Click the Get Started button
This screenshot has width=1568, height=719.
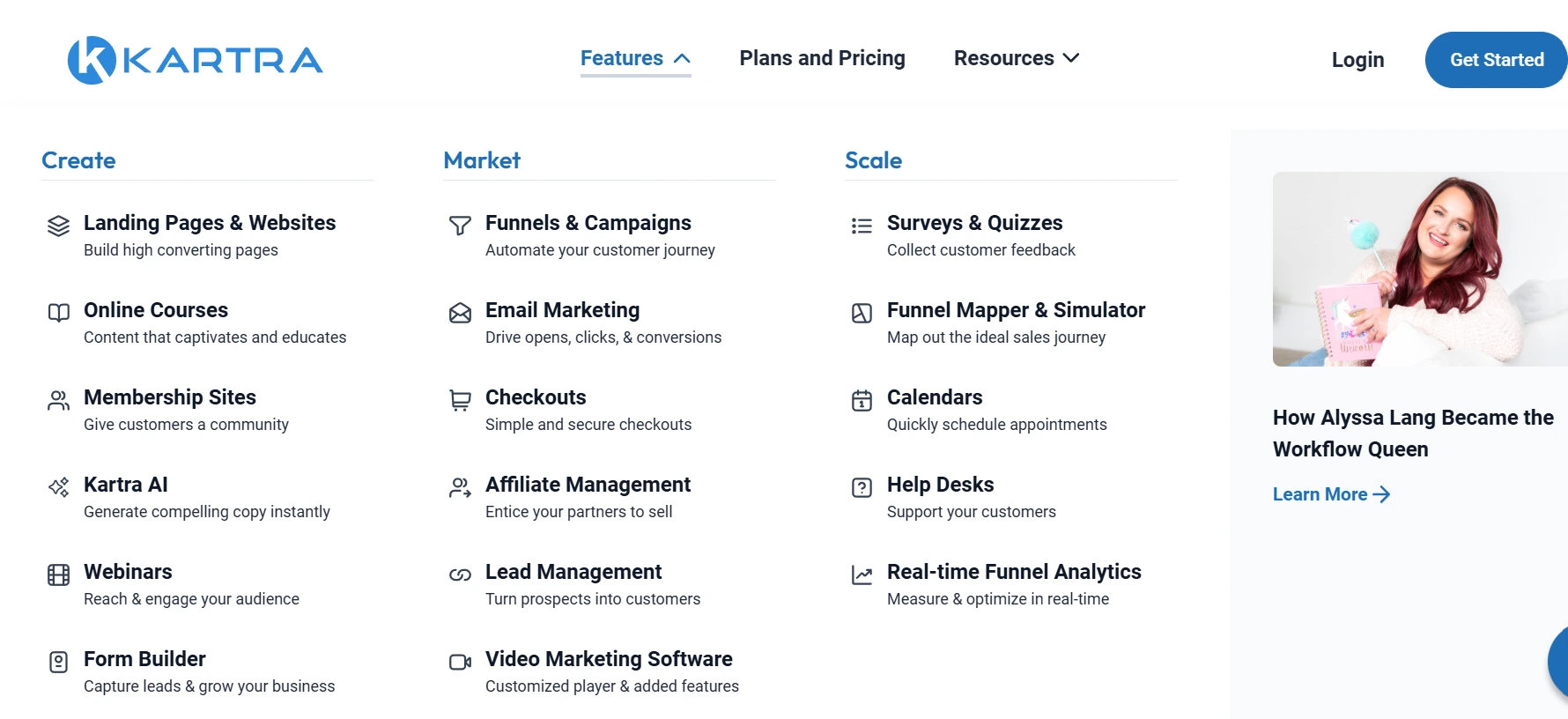point(1497,60)
